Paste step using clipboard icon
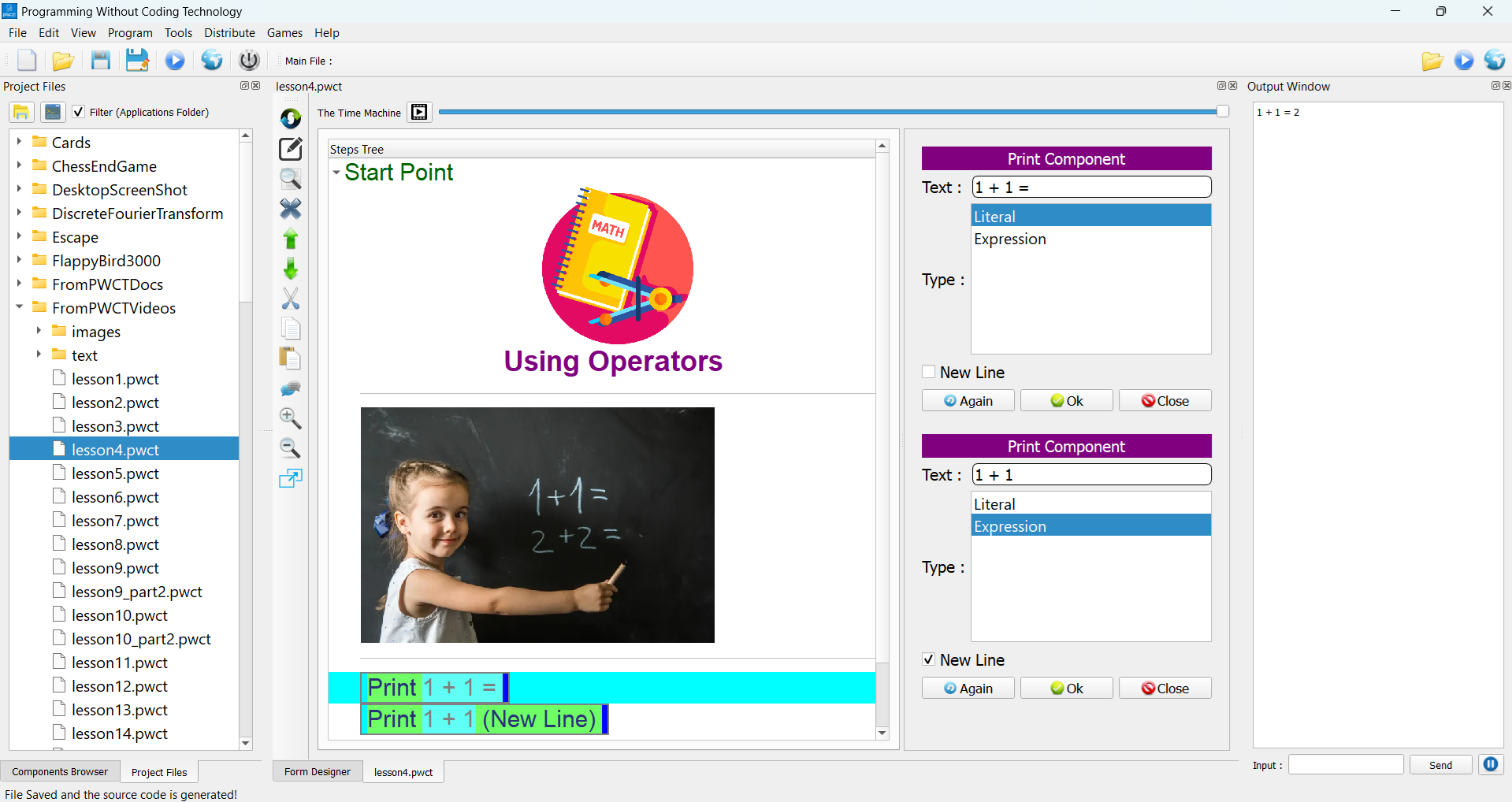The height and width of the screenshot is (802, 1512). coord(291,358)
